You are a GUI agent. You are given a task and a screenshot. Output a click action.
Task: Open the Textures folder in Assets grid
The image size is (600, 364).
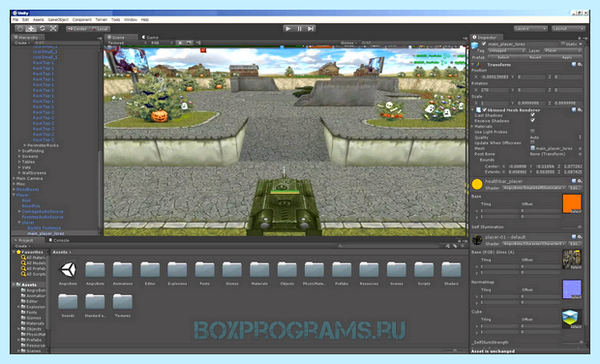point(122,305)
